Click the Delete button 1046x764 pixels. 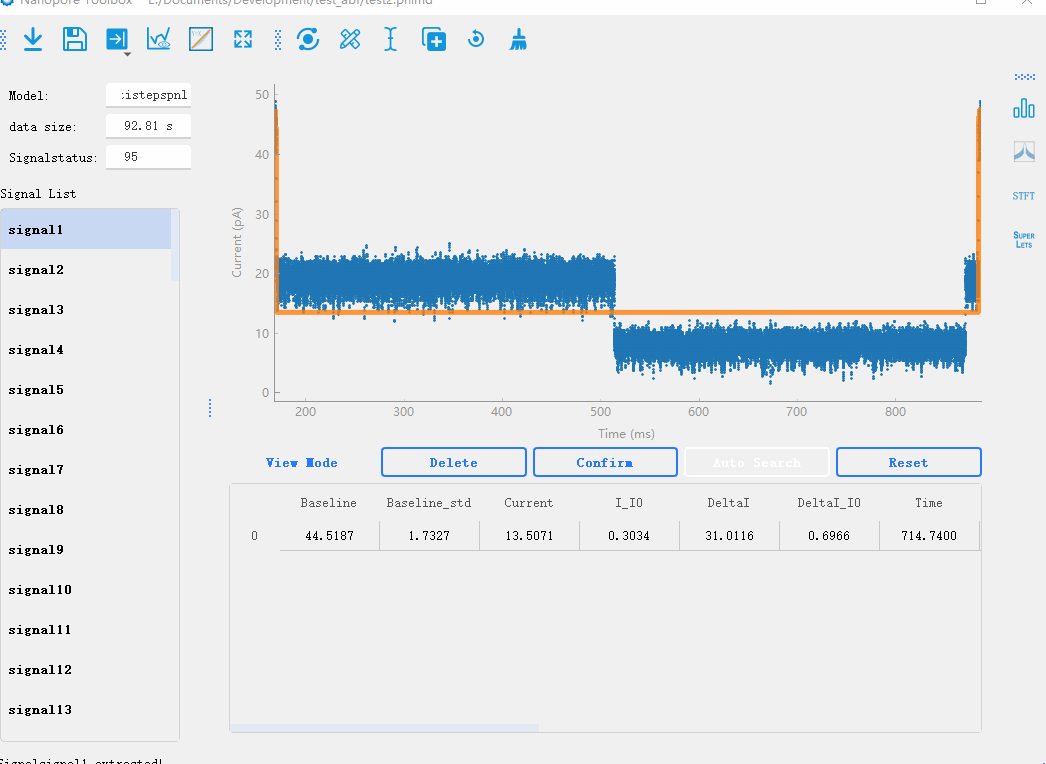click(454, 462)
